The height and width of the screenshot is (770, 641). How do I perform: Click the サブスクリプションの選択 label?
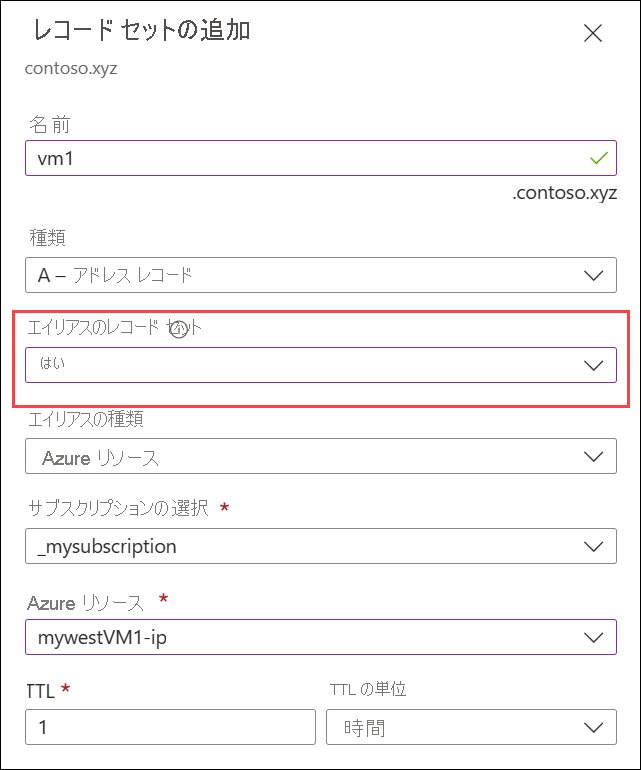coord(118,508)
